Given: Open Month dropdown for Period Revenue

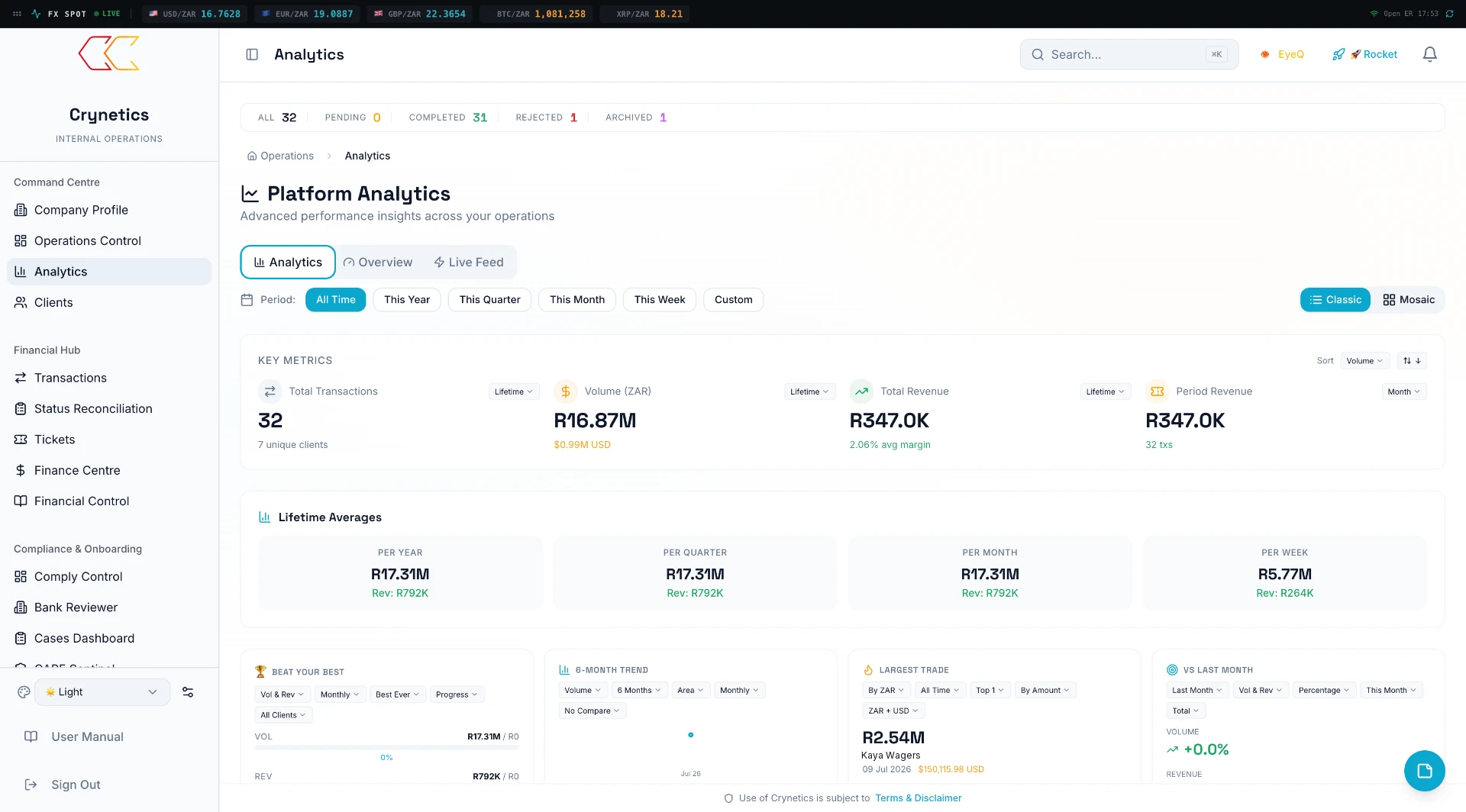Looking at the screenshot, I should click(x=1404, y=391).
